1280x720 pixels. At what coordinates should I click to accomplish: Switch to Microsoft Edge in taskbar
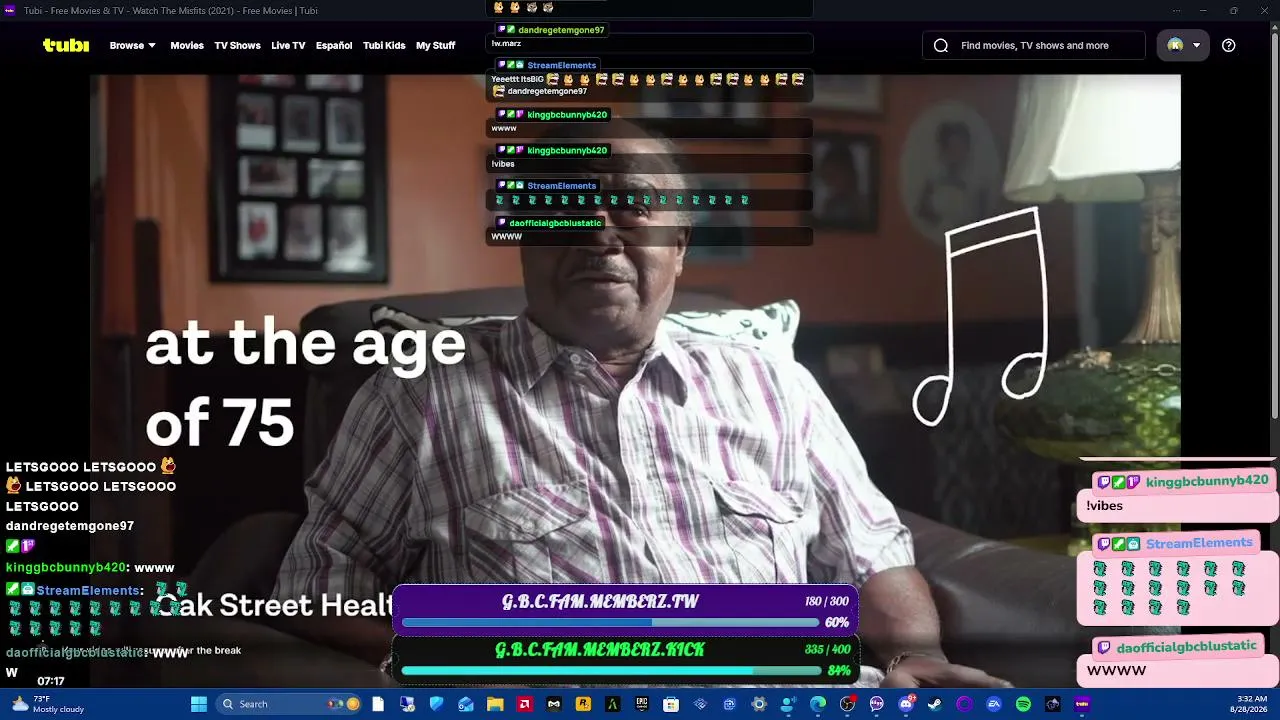click(x=818, y=704)
